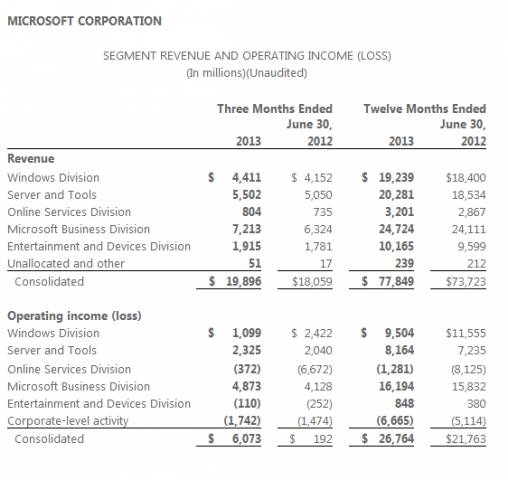Select the Segment Revenue and Operating Income title
Image resolution: width=508 pixels, height=480 pixels.
pos(247,56)
